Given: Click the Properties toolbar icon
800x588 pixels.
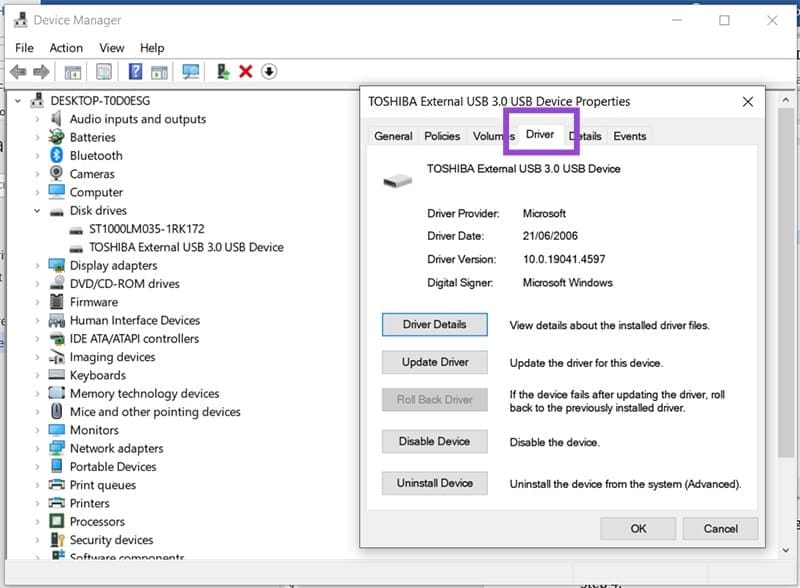Looking at the screenshot, I should point(103,72).
